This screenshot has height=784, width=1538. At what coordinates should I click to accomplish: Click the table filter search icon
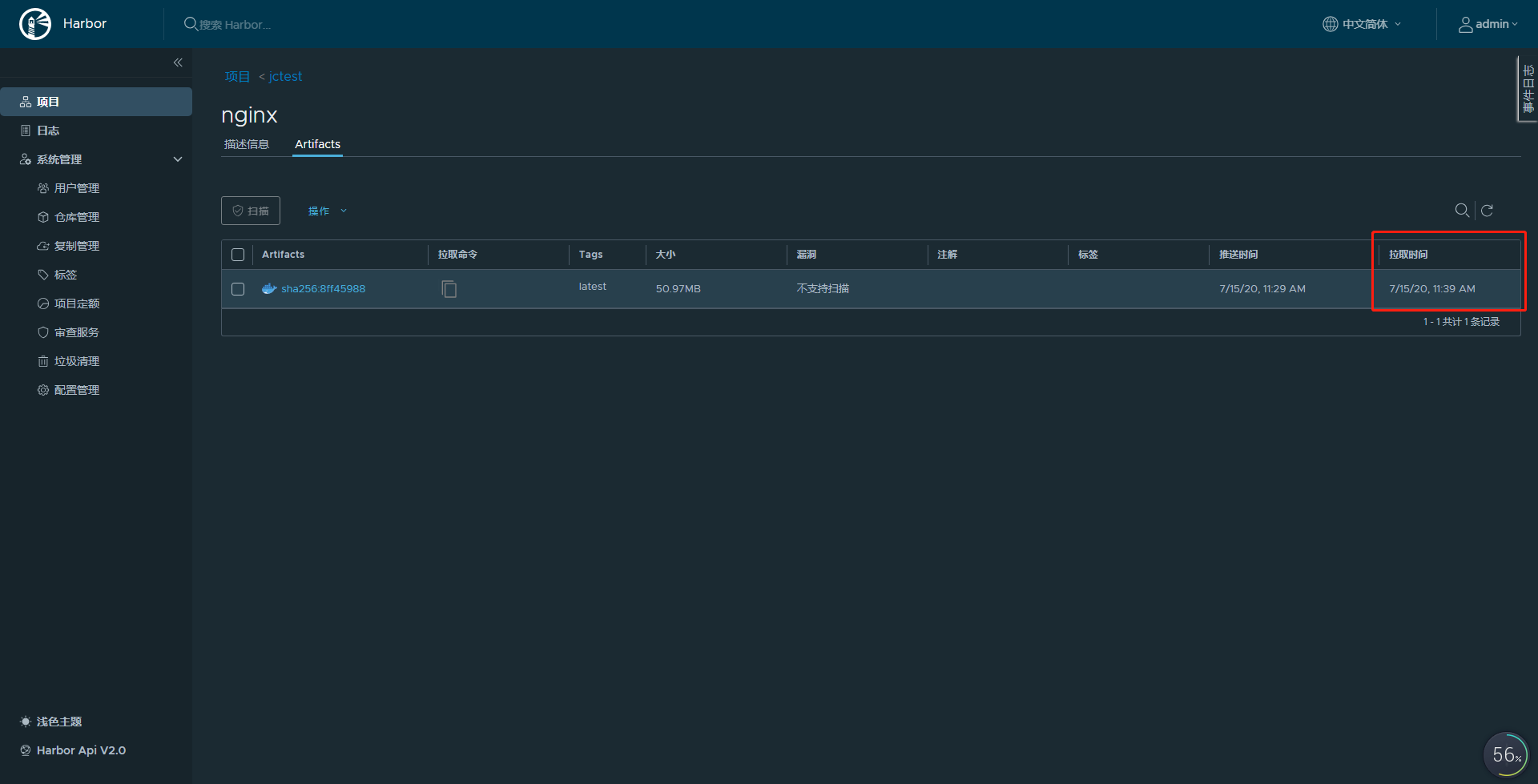(x=1462, y=210)
